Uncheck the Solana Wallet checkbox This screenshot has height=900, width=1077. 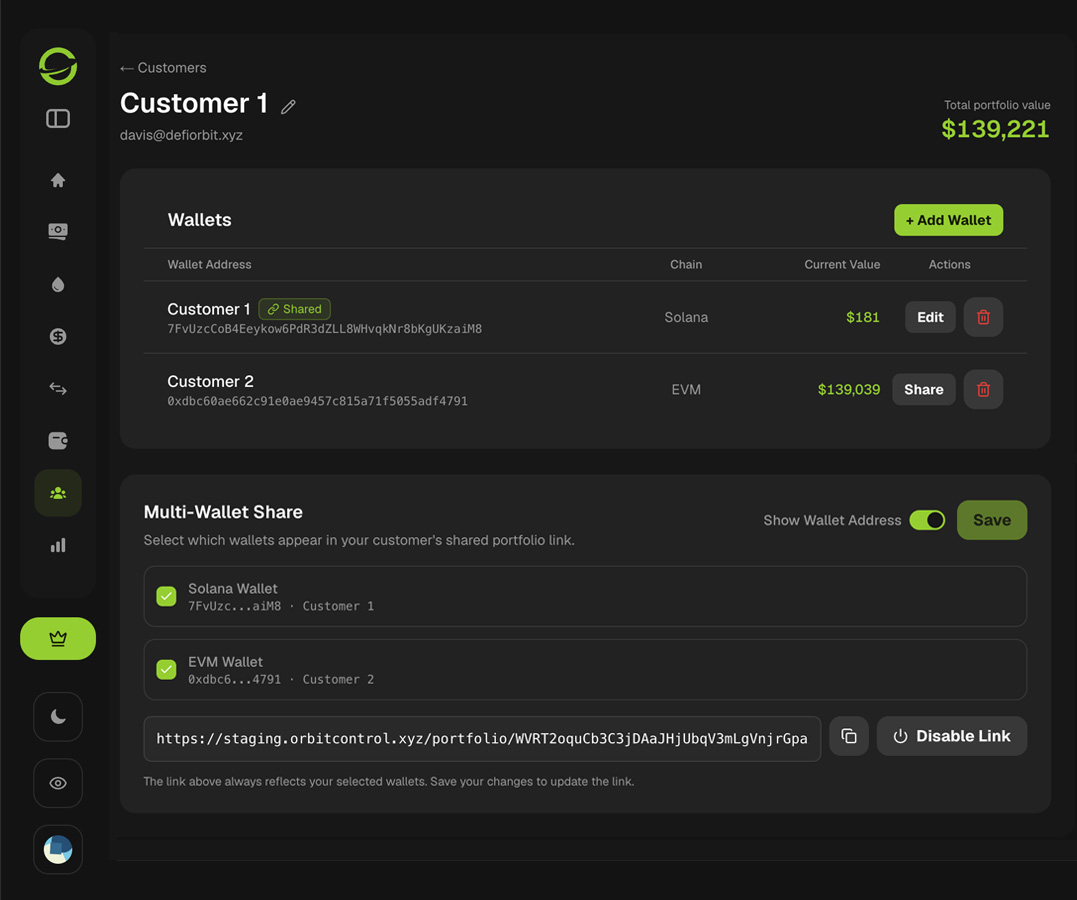click(166, 596)
